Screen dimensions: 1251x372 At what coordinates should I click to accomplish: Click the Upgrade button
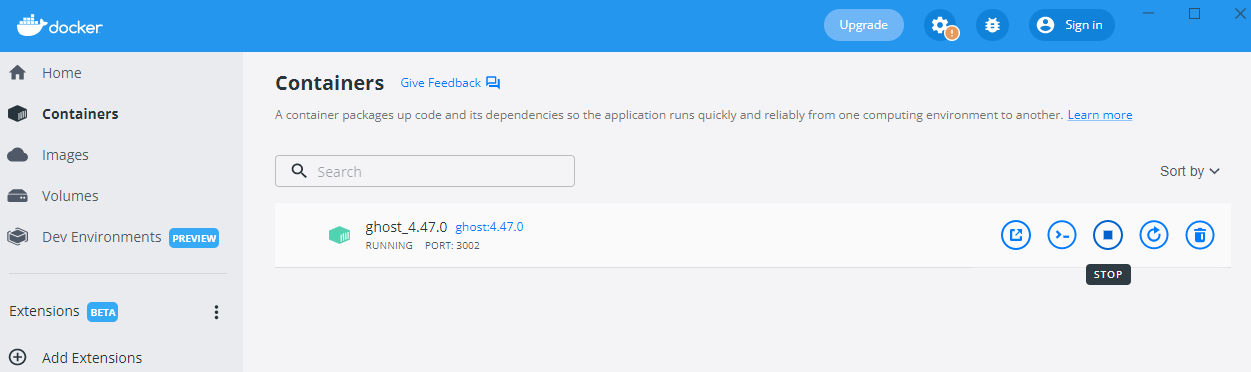tap(863, 25)
